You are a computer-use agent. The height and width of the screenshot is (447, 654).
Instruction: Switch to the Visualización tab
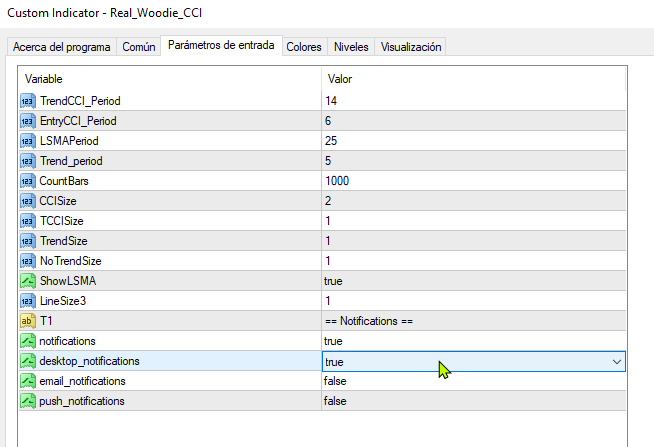[x=411, y=47]
